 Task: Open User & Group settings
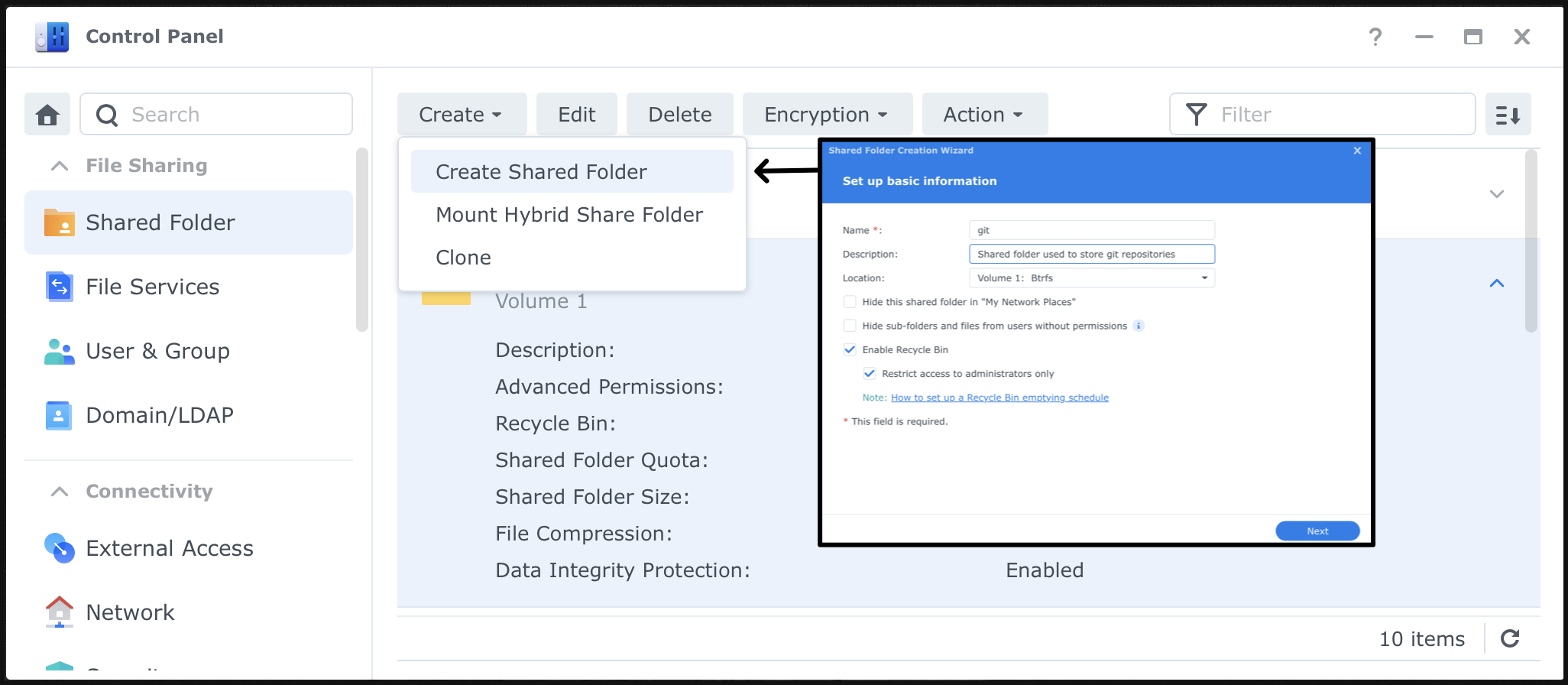(157, 351)
